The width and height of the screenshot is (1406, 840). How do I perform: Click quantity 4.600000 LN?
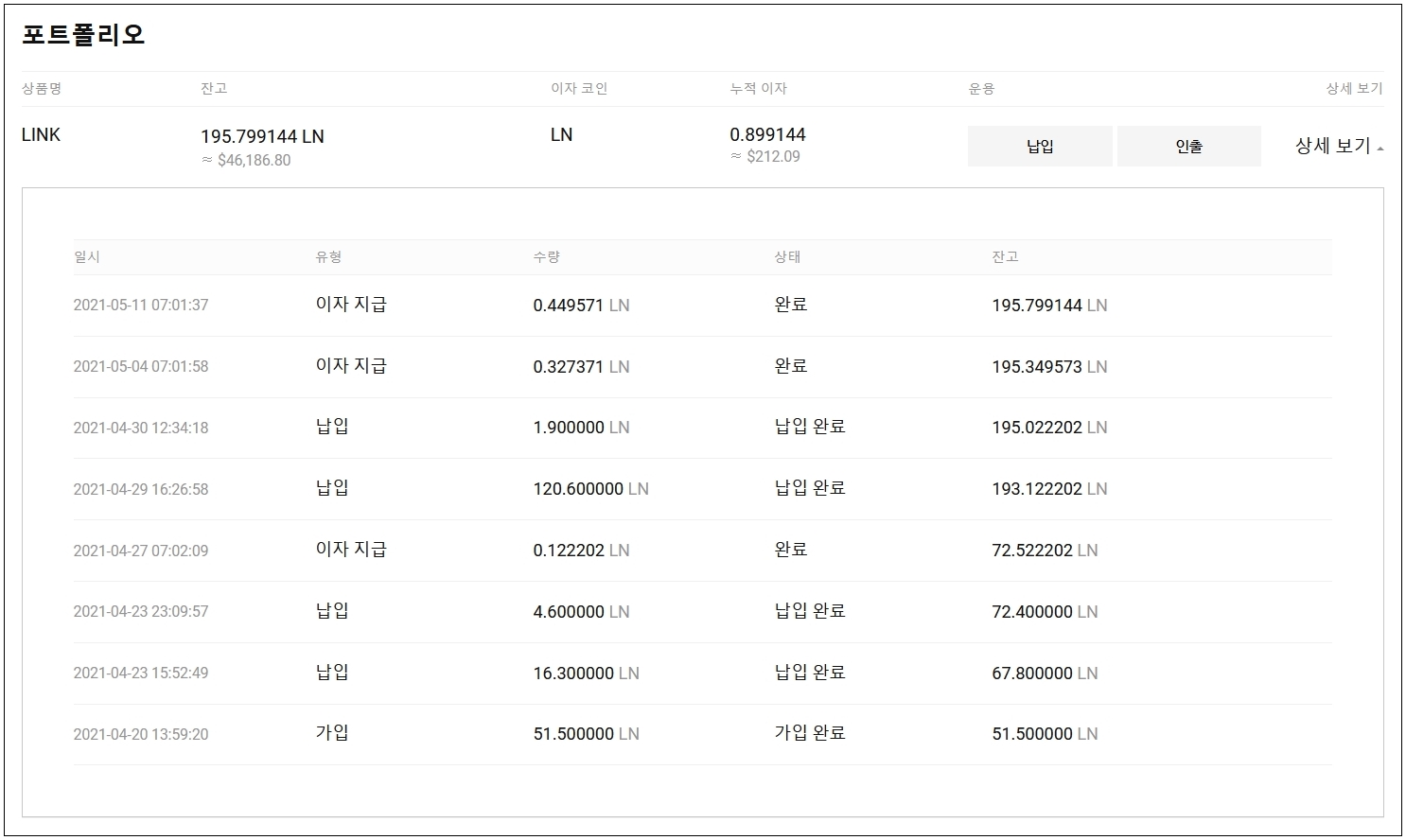(x=581, y=612)
